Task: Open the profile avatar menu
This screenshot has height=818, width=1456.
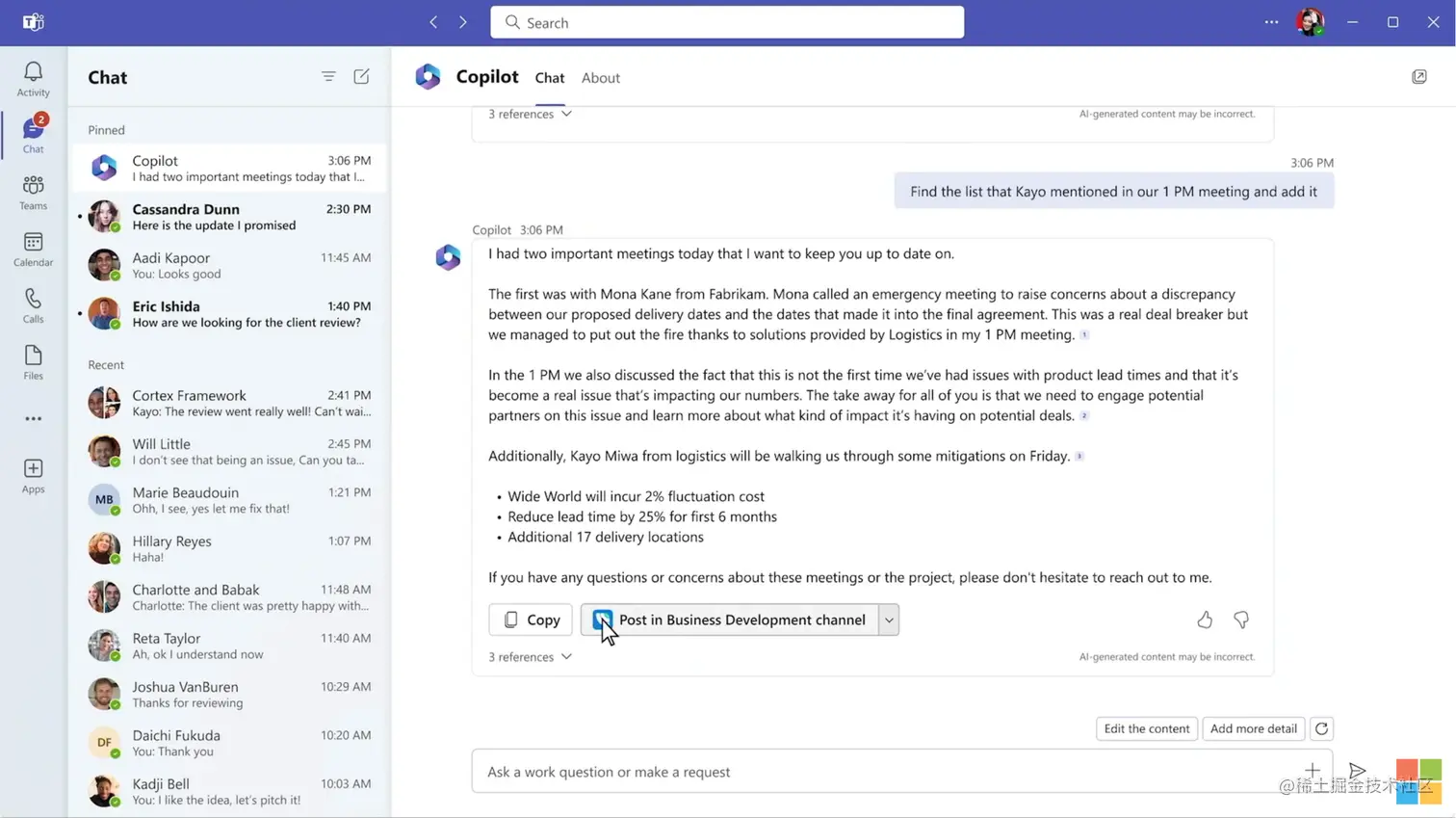Action: [1310, 22]
